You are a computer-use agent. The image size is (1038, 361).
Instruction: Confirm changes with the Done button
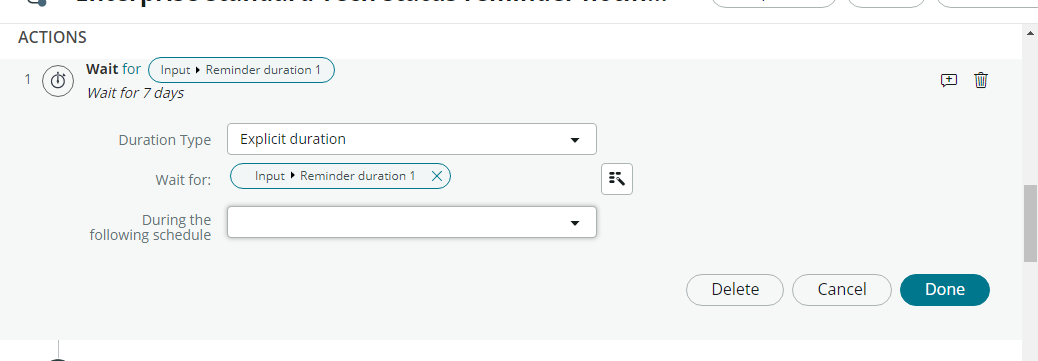(x=945, y=289)
